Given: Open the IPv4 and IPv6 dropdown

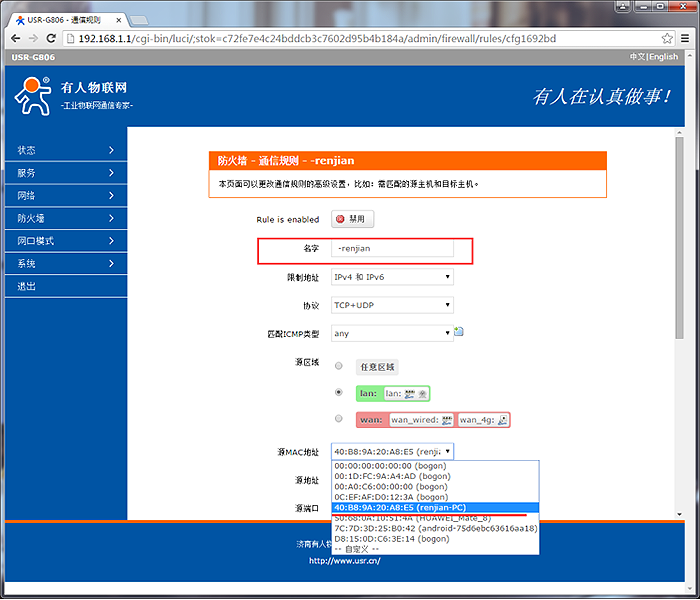Looking at the screenshot, I should [392, 277].
